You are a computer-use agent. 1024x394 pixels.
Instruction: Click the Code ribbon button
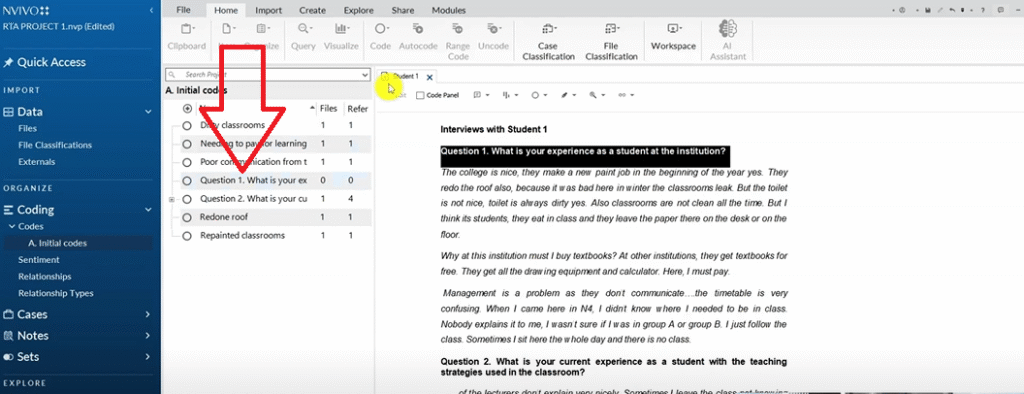[x=381, y=37]
